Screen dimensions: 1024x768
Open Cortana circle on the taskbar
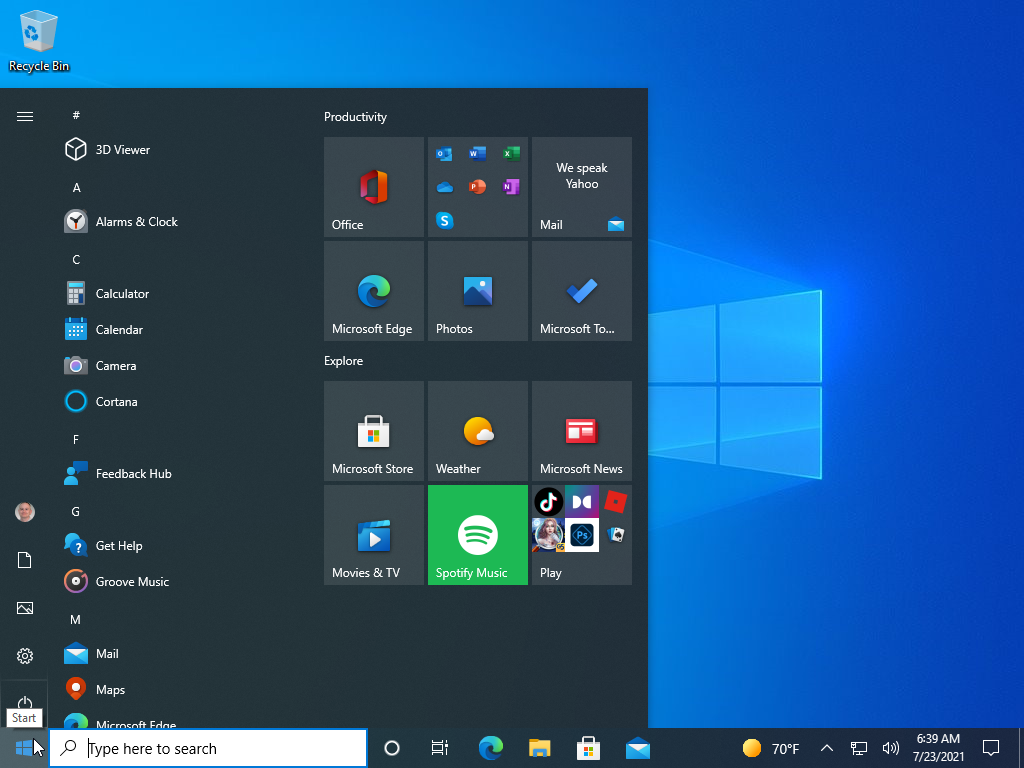click(392, 748)
